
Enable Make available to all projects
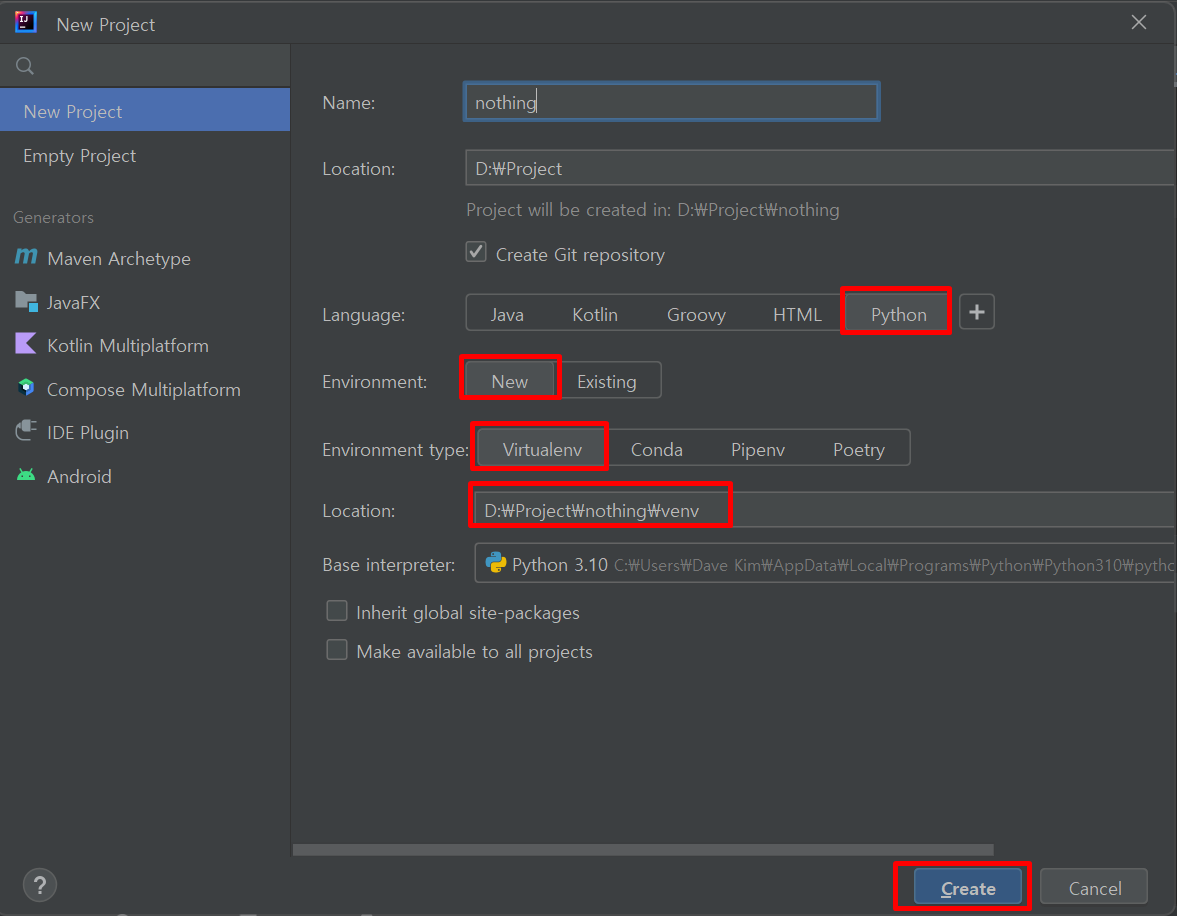337,650
